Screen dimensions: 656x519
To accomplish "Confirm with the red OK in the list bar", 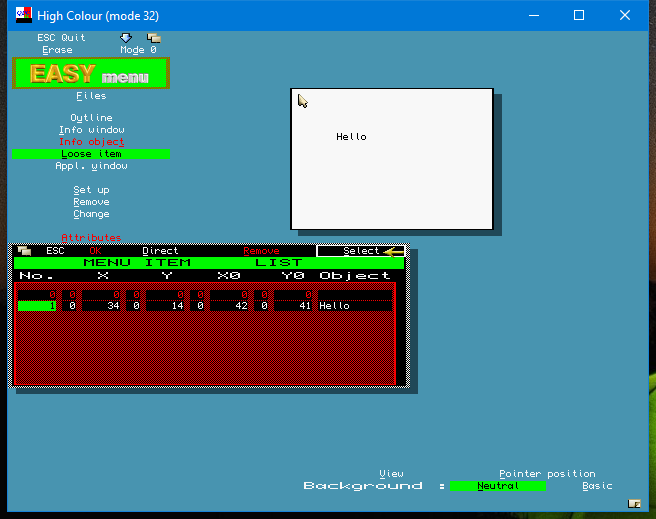I will (x=95, y=251).
